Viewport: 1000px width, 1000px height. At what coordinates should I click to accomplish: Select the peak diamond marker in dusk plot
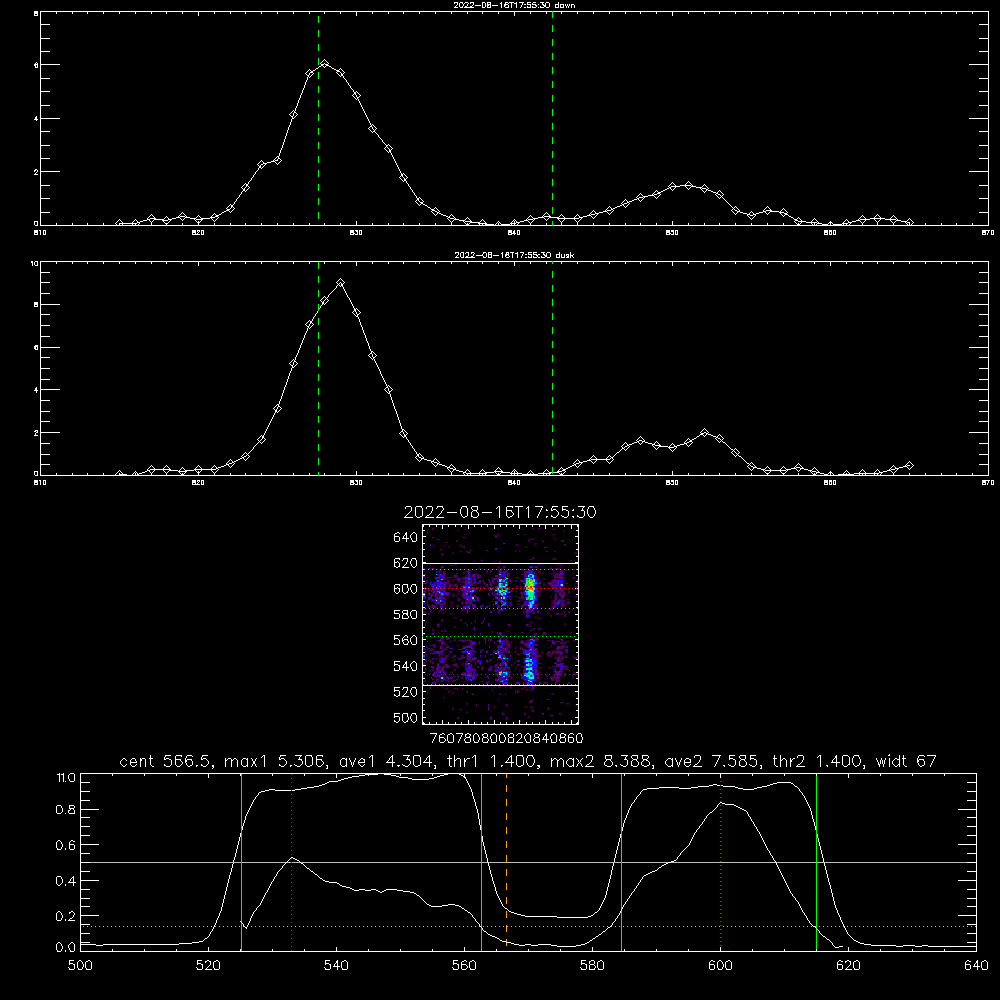[x=341, y=283]
